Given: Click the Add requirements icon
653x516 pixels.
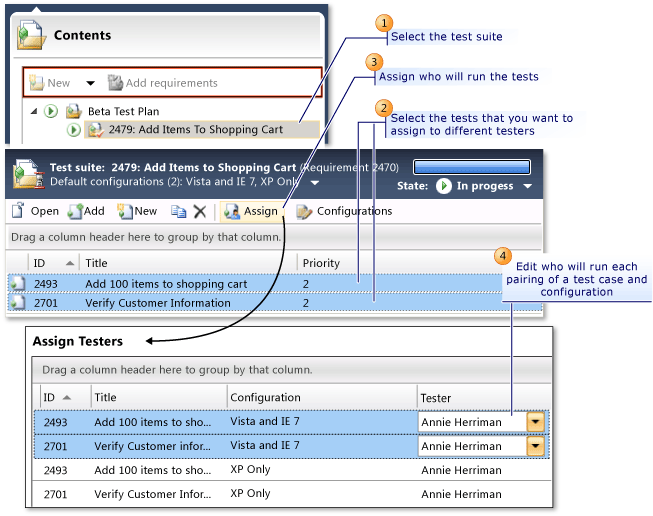Looking at the screenshot, I should coord(115,82).
